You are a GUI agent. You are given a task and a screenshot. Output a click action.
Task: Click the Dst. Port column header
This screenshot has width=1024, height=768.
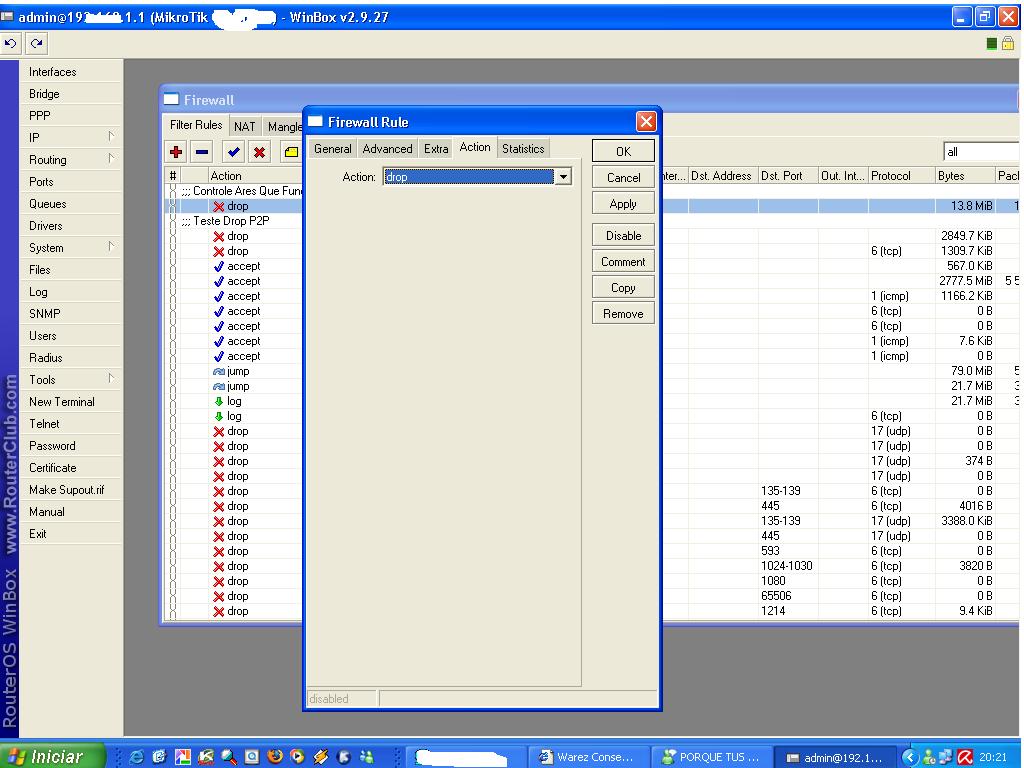pyautogui.click(x=788, y=176)
